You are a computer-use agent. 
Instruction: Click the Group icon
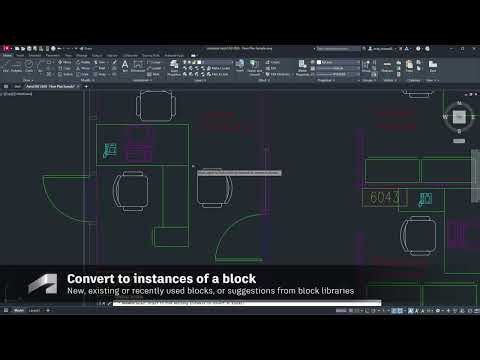366,66
